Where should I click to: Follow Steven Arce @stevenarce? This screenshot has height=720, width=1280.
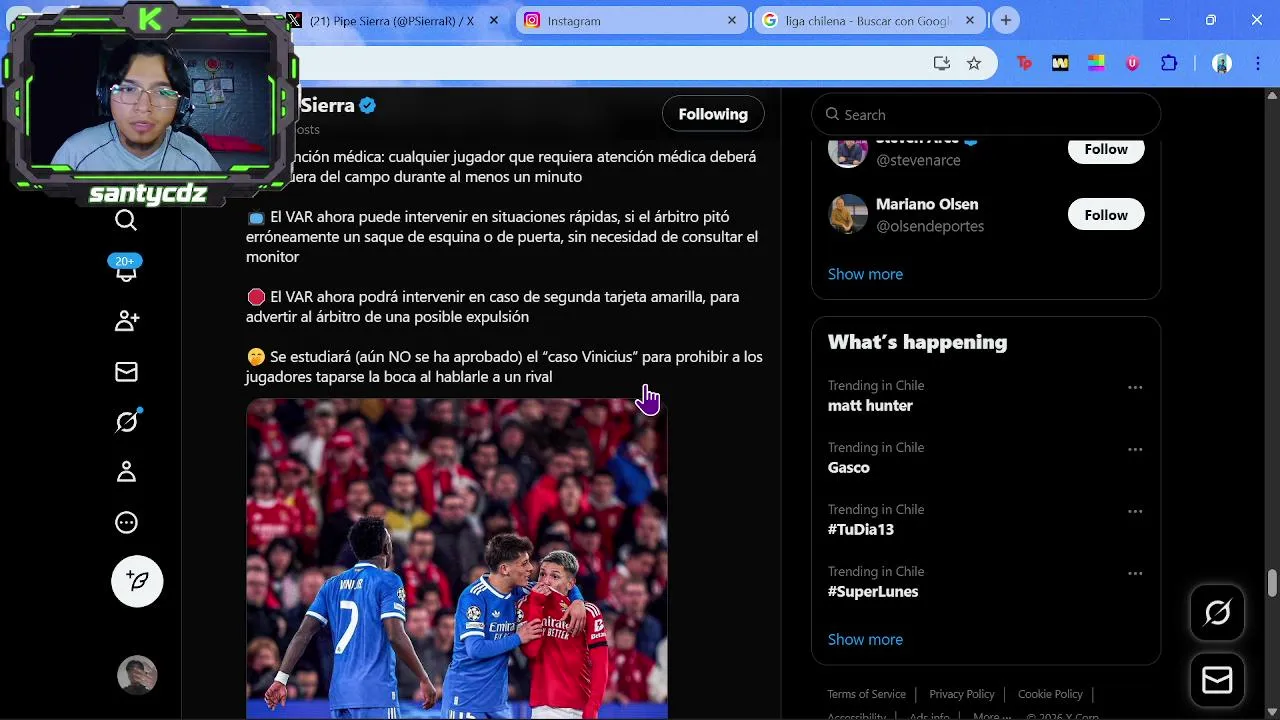(x=1106, y=149)
